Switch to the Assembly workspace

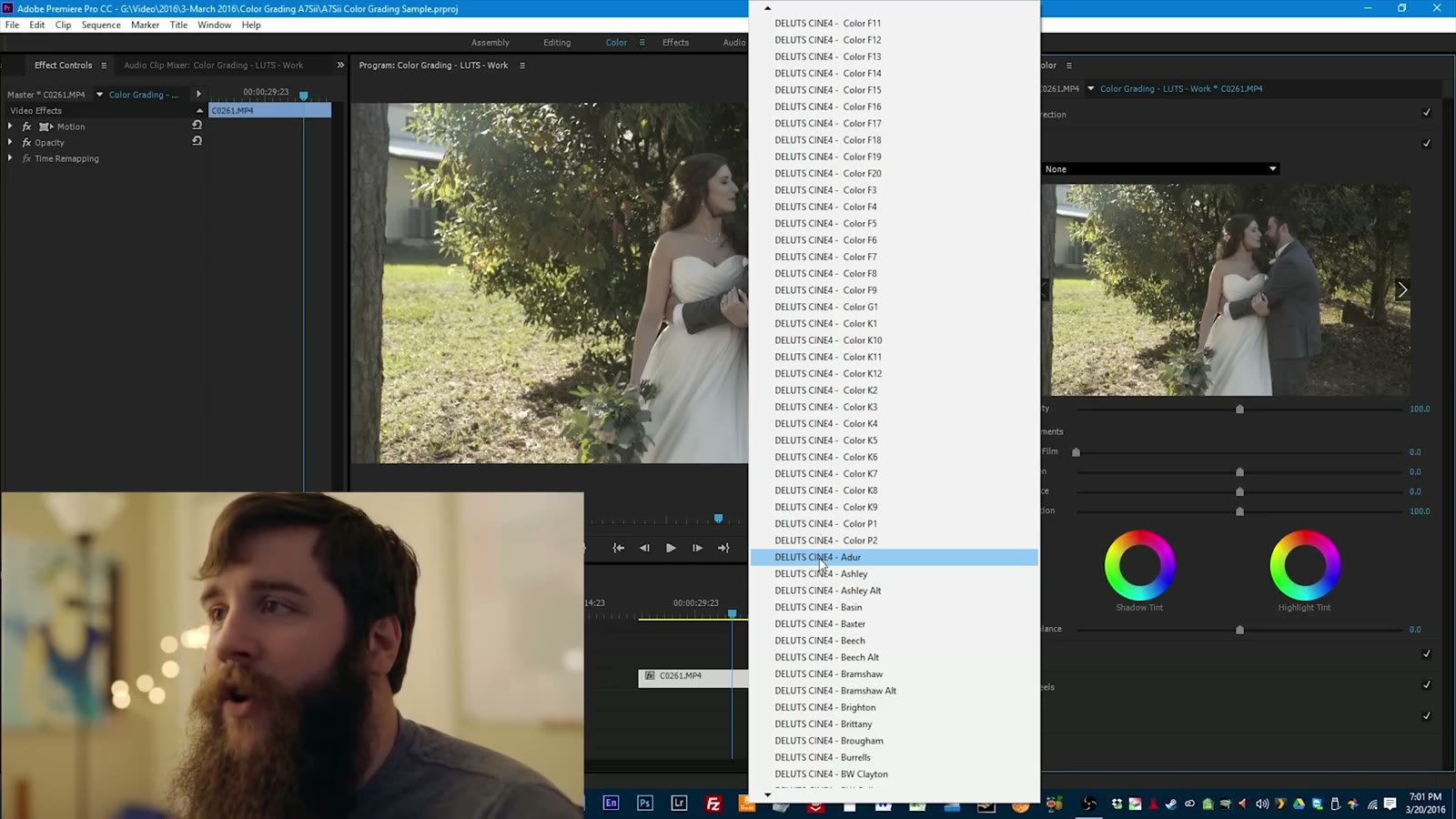[490, 43]
